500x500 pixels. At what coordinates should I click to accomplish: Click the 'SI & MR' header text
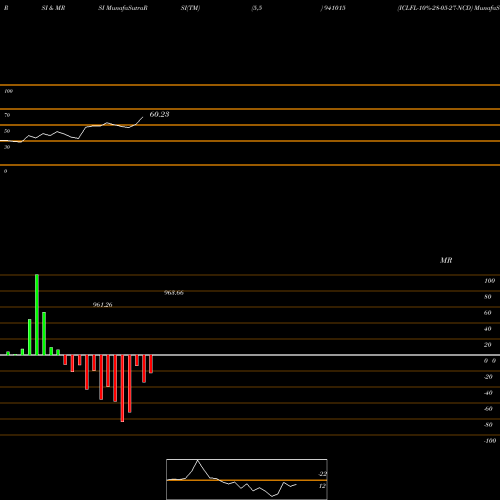point(53,8)
